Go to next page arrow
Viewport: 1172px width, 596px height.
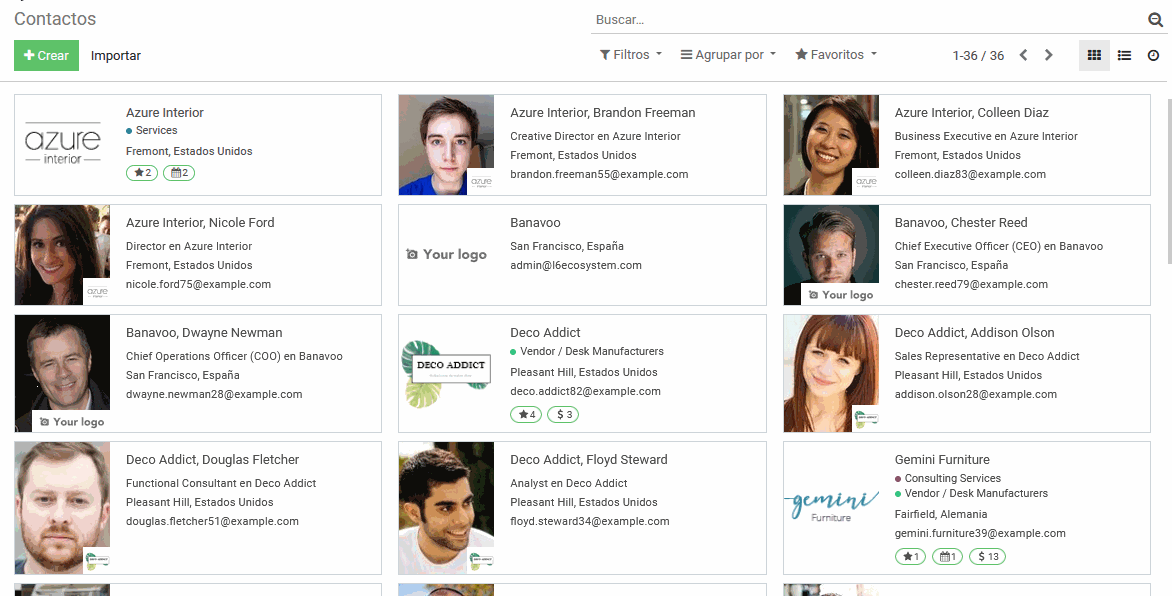coord(1049,55)
